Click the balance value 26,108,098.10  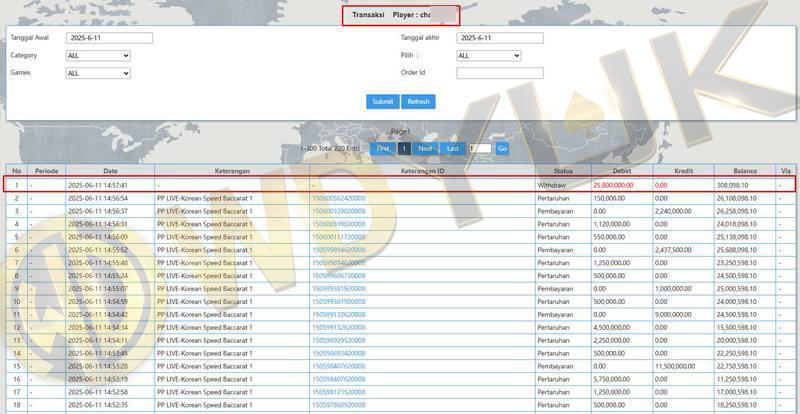[737, 198]
